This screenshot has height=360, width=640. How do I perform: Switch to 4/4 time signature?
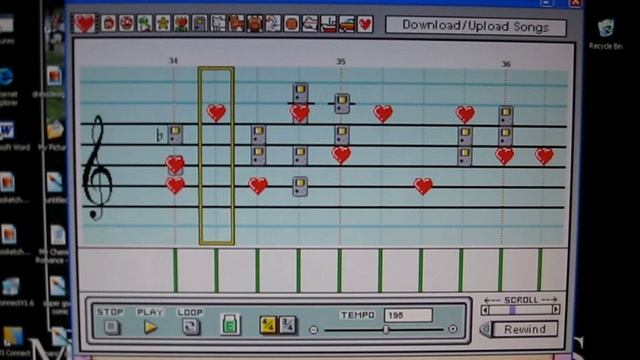click(268, 325)
